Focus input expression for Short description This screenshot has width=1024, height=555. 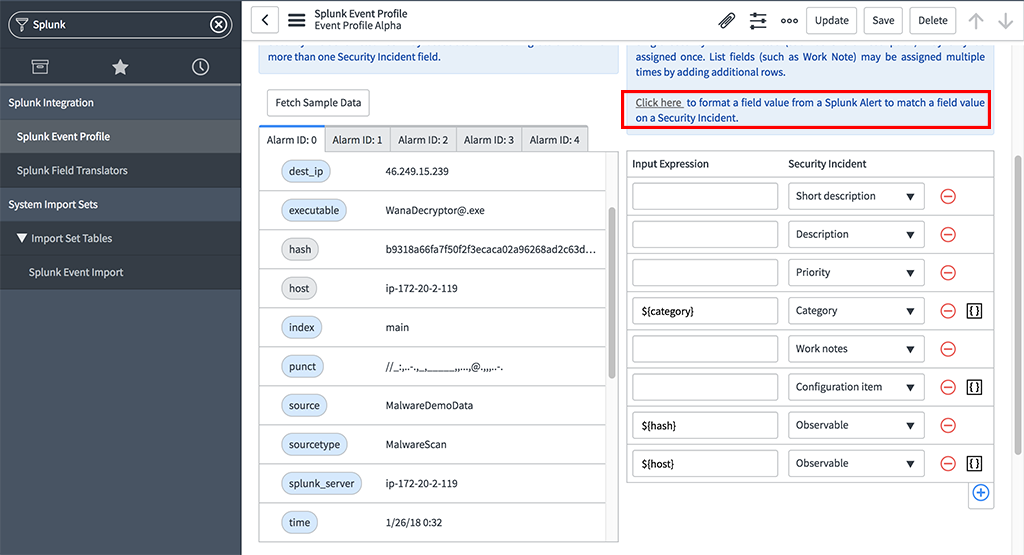[705, 196]
